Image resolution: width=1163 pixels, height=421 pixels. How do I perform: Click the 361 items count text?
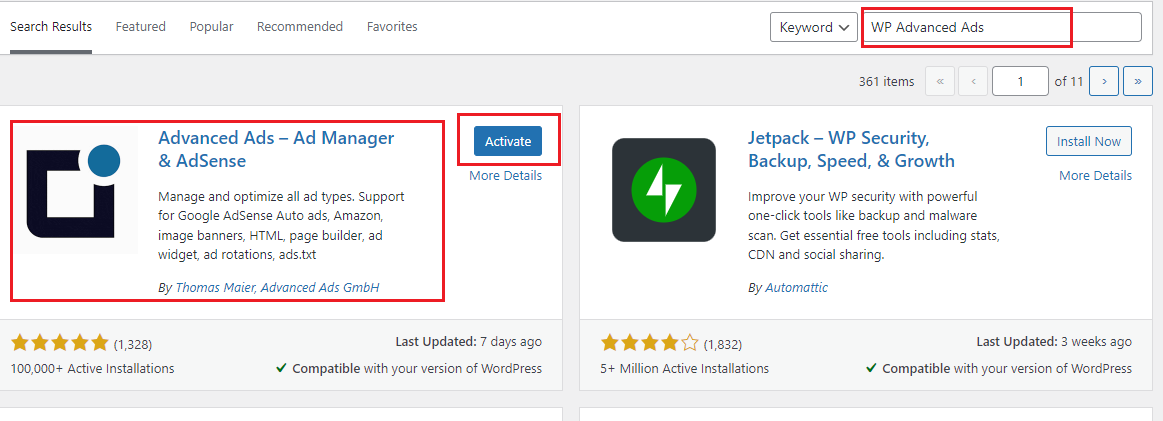886,82
